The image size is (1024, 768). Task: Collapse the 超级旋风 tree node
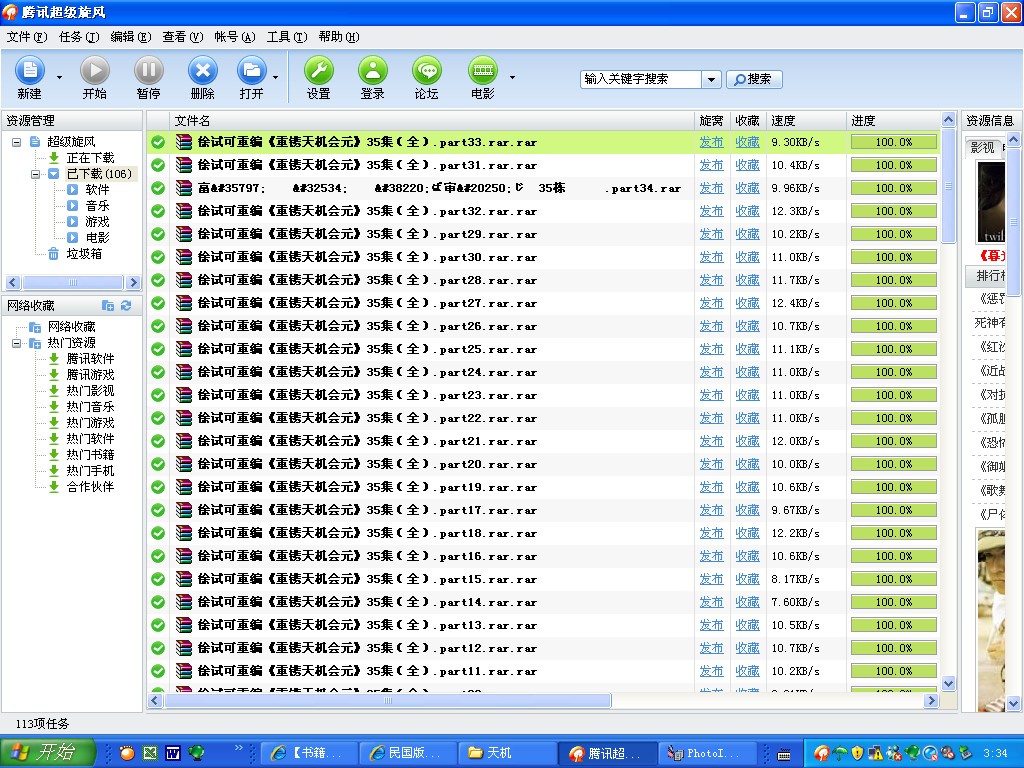point(16,142)
